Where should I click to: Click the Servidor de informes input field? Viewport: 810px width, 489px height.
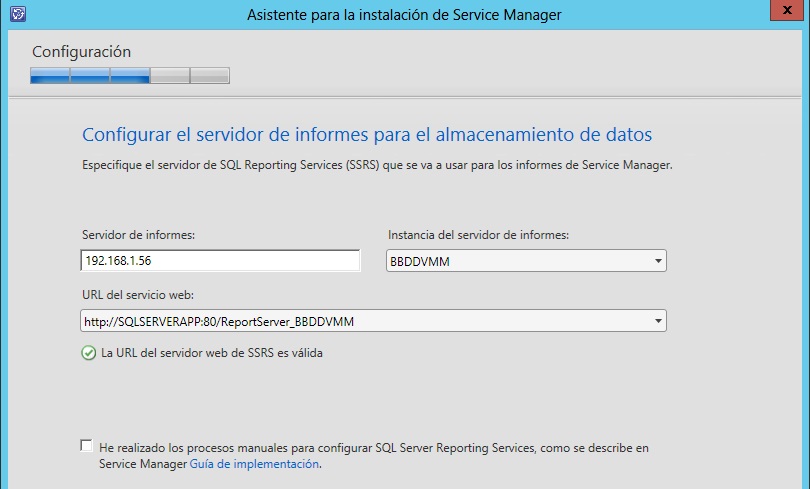[220, 261]
